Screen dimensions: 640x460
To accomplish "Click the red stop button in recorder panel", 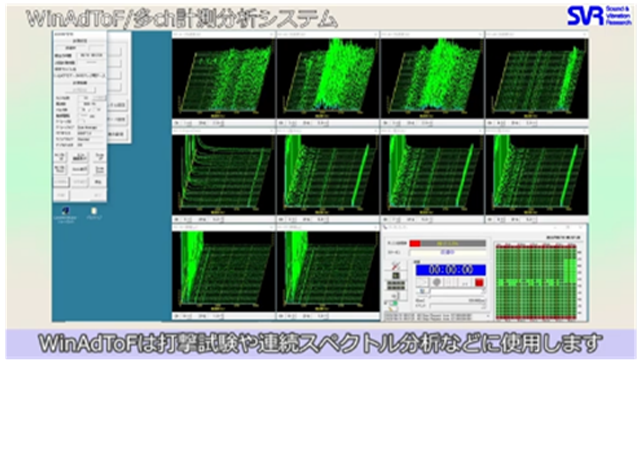I will (x=479, y=282).
